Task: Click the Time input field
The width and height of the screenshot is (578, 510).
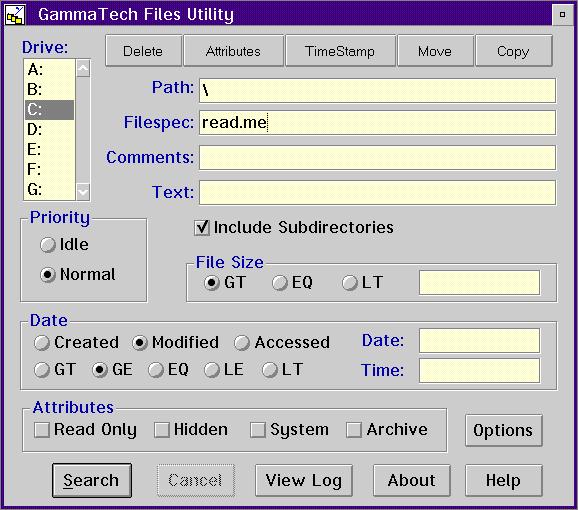Action: tap(480, 370)
